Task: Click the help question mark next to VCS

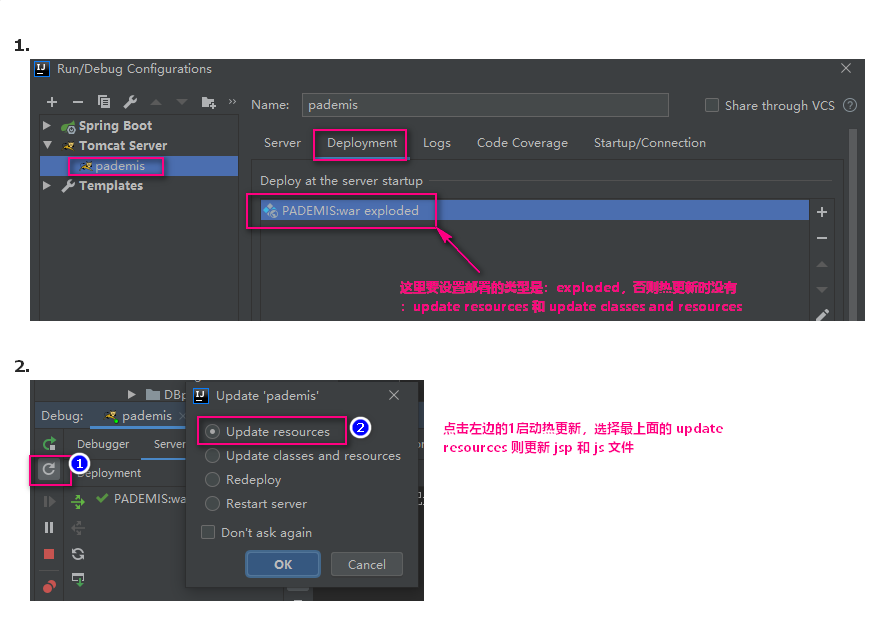Action: tap(850, 105)
